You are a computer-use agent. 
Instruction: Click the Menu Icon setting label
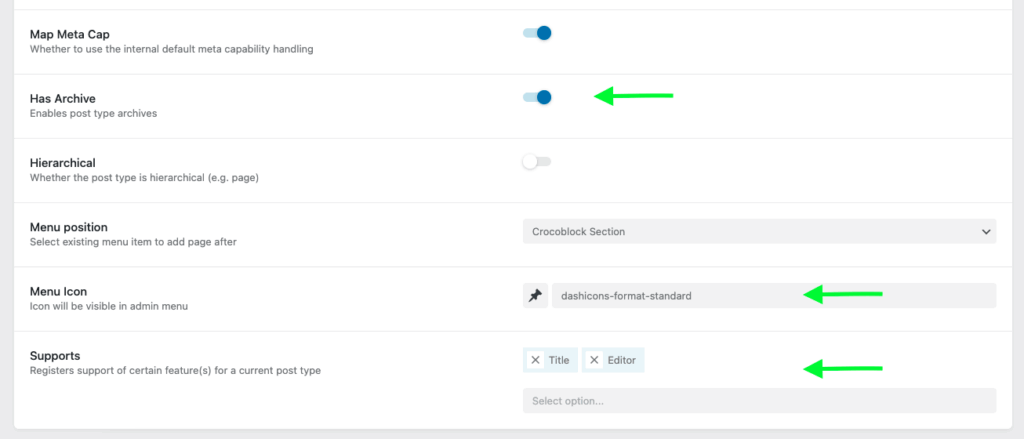(x=61, y=291)
